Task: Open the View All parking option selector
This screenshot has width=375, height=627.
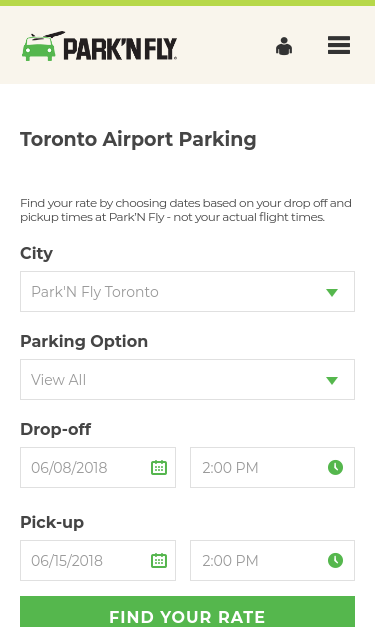Action: point(188,379)
